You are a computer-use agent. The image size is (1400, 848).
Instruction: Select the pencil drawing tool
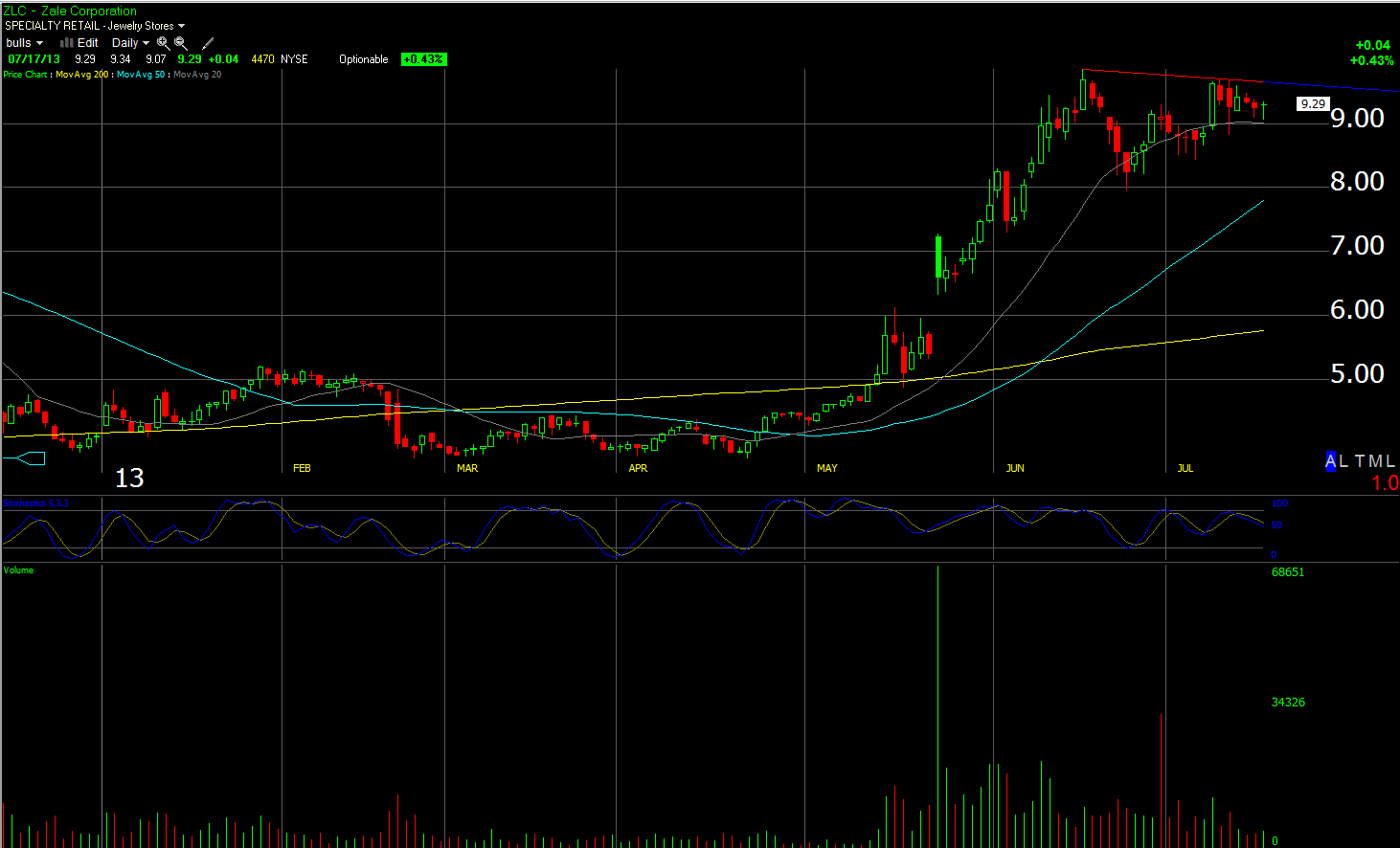coord(208,43)
